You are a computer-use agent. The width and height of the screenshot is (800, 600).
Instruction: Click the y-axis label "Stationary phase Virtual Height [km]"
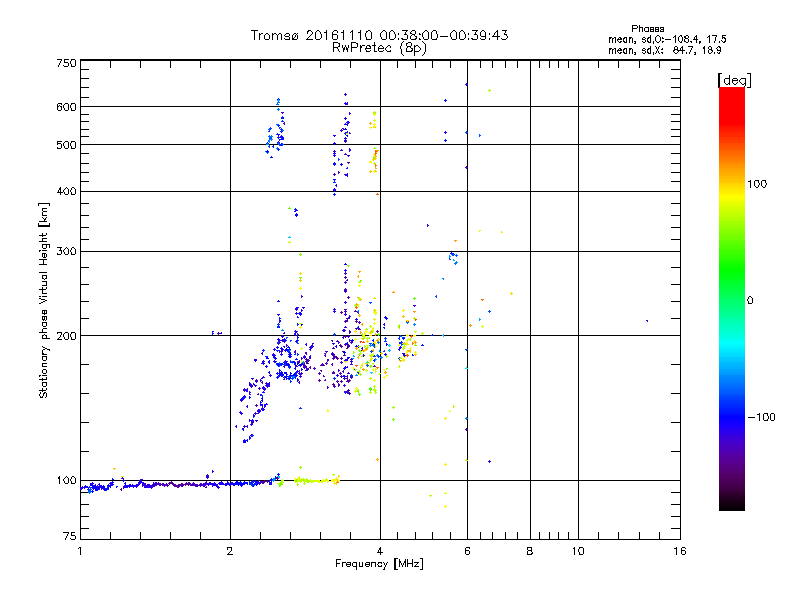[x=43, y=301]
